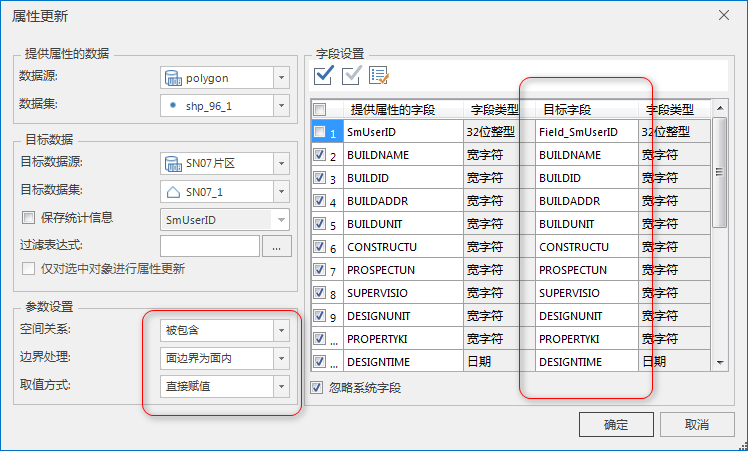Toggle the header select-all checkbox
The image size is (748, 451).
point(320,110)
